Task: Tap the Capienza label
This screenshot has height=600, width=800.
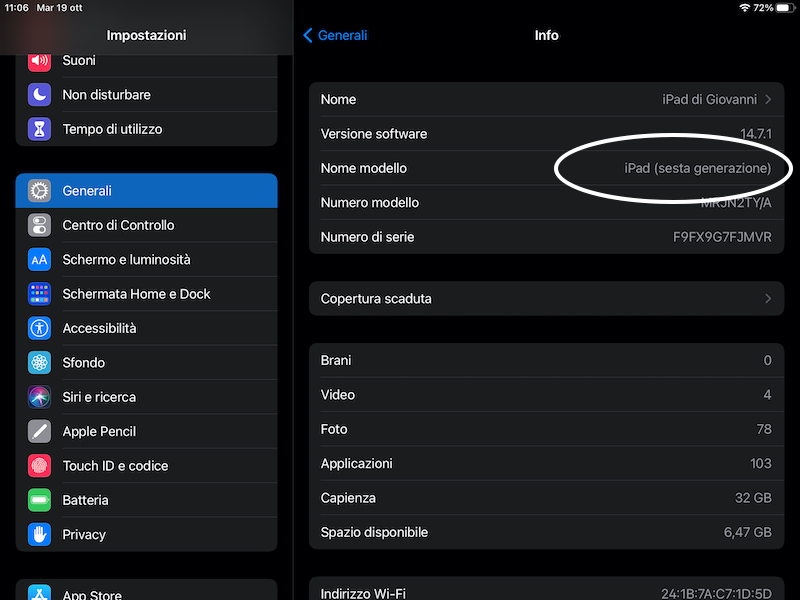Action: coord(348,498)
